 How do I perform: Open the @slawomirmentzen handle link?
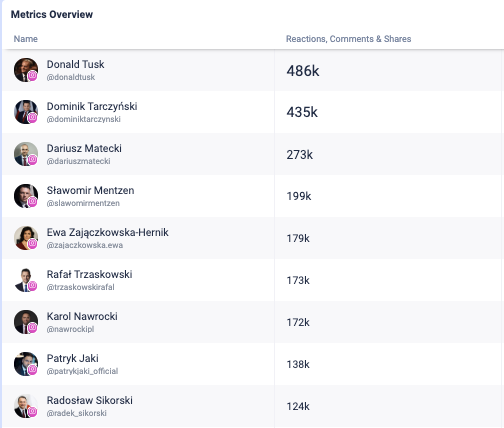point(83,203)
